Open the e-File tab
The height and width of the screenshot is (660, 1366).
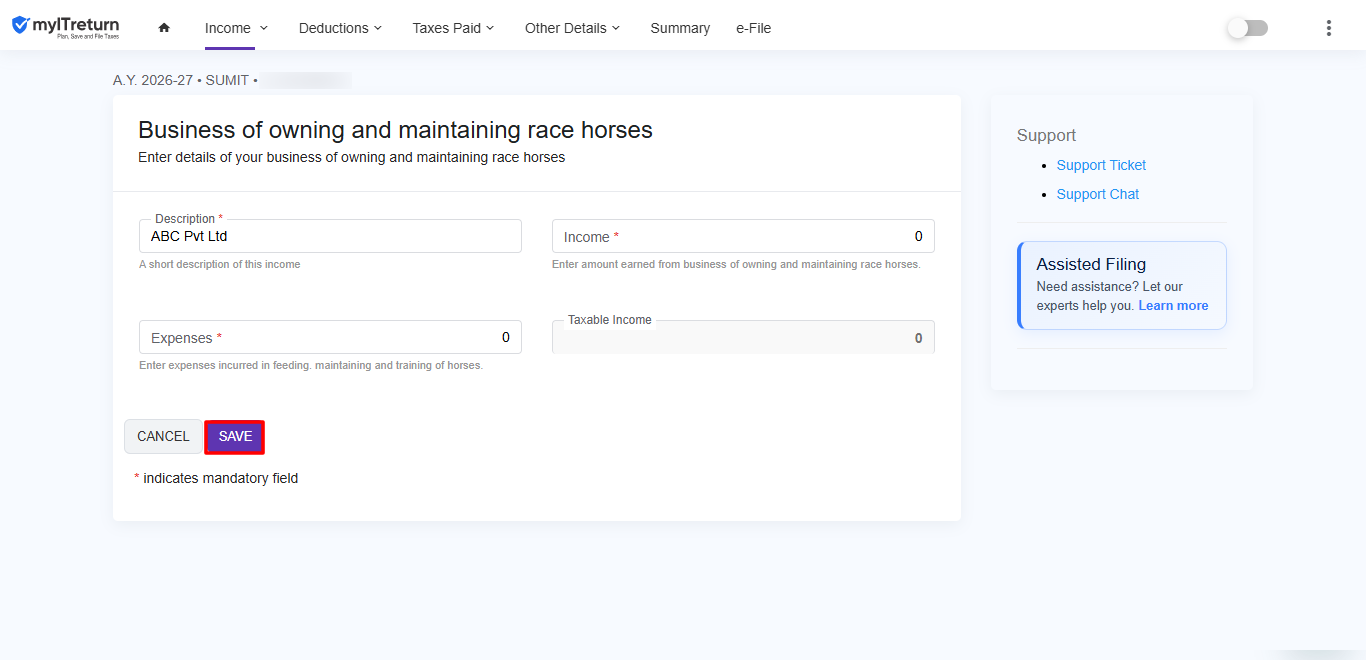(x=753, y=28)
